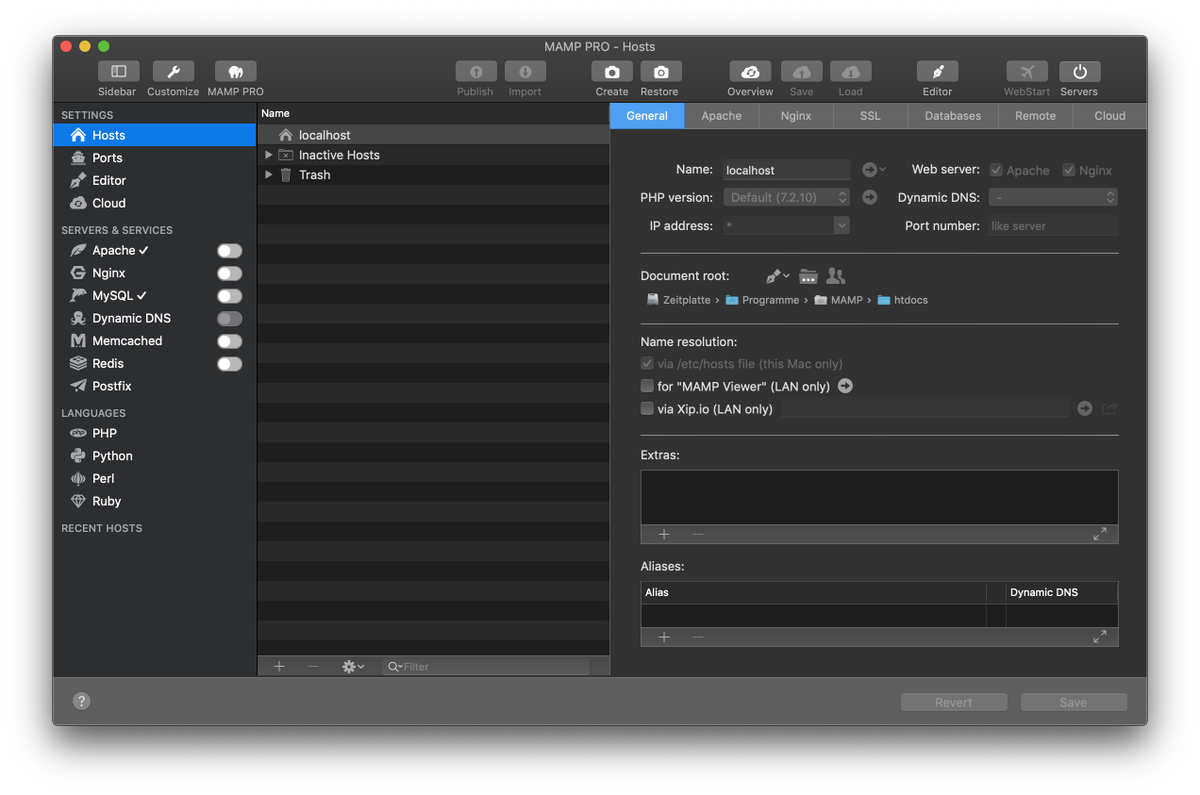Switch to the Databases tab
This screenshot has height=795, width=1200.
pos(953,116)
